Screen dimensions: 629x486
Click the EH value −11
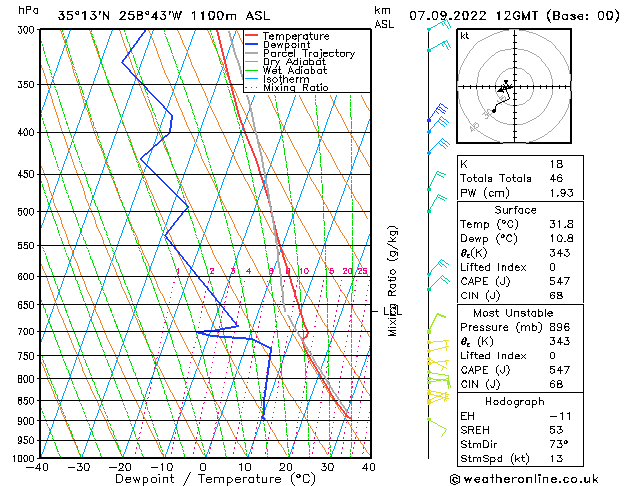pos(560,416)
